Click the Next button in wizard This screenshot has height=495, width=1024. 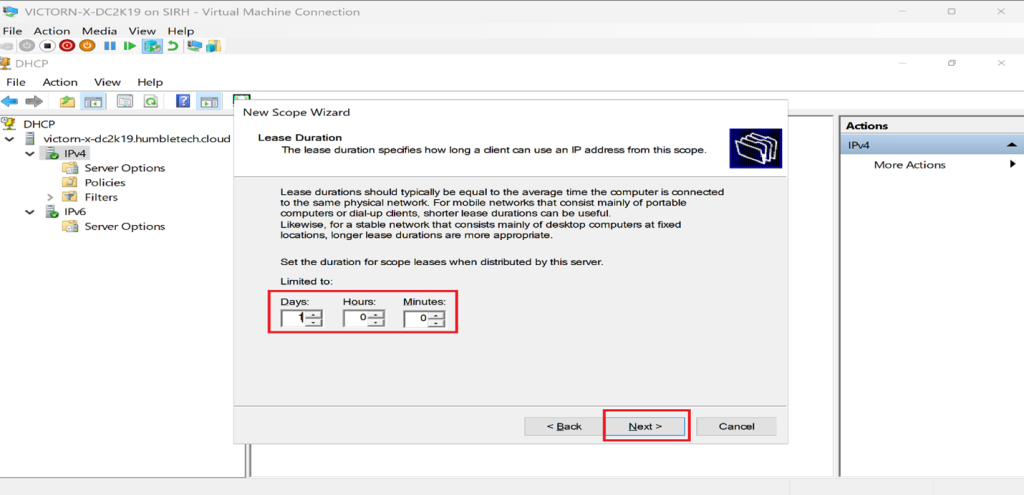tap(645, 426)
